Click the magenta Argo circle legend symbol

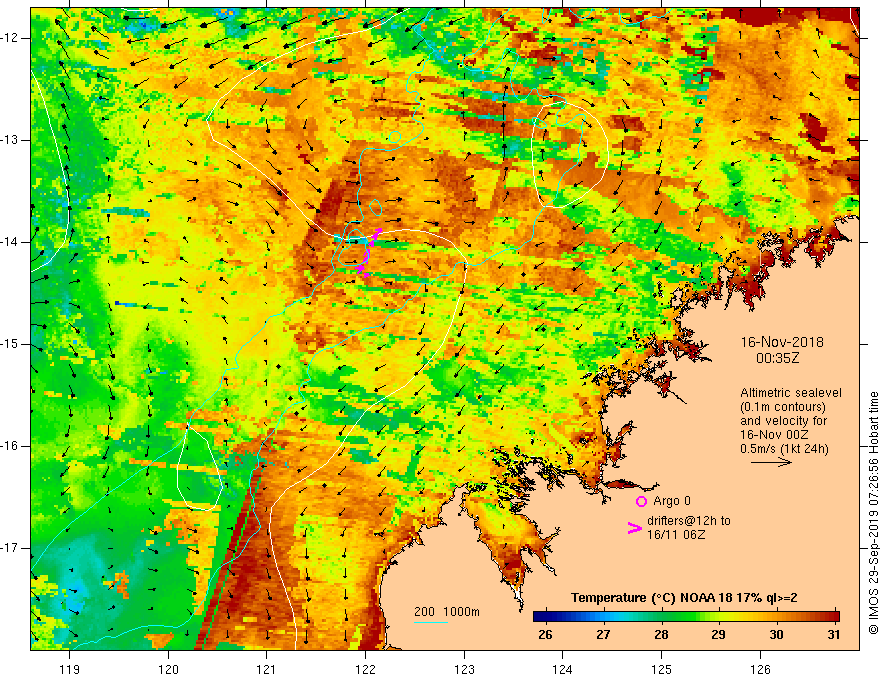pyautogui.click(x=641, y=501)
